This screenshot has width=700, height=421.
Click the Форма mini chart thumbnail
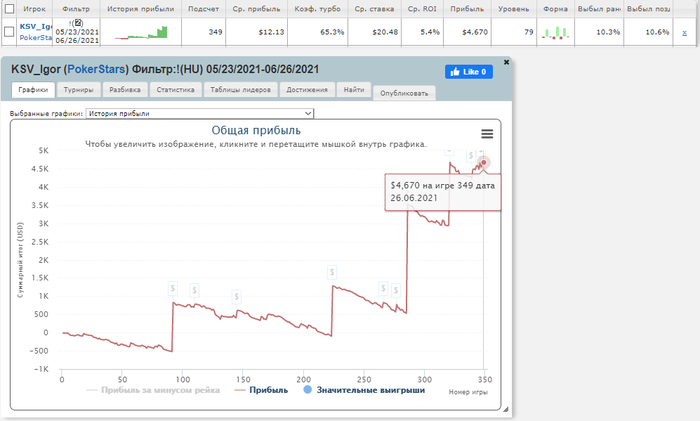point(555,33)
